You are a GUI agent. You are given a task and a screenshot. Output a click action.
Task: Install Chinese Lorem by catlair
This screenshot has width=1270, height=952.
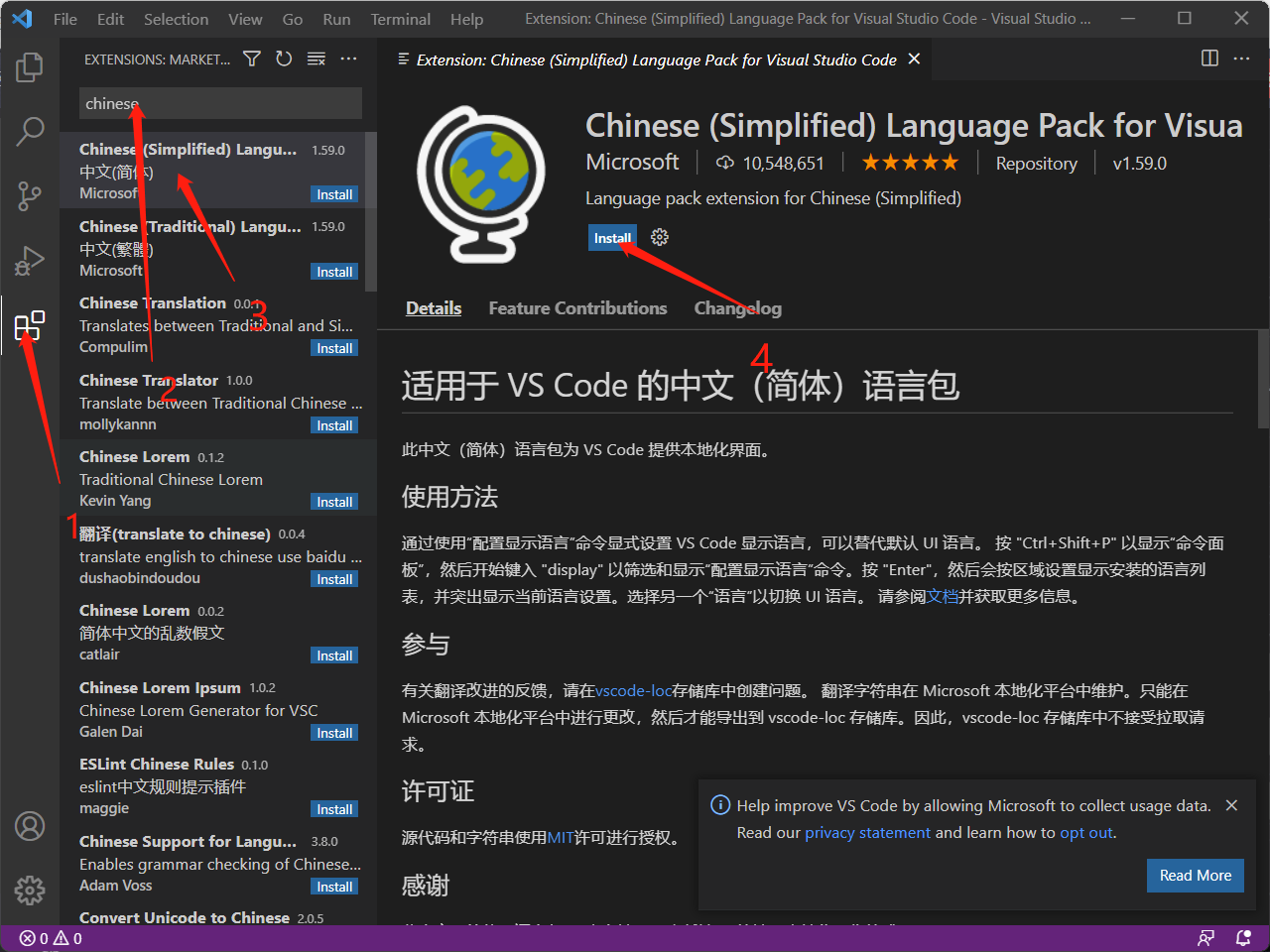334,655
